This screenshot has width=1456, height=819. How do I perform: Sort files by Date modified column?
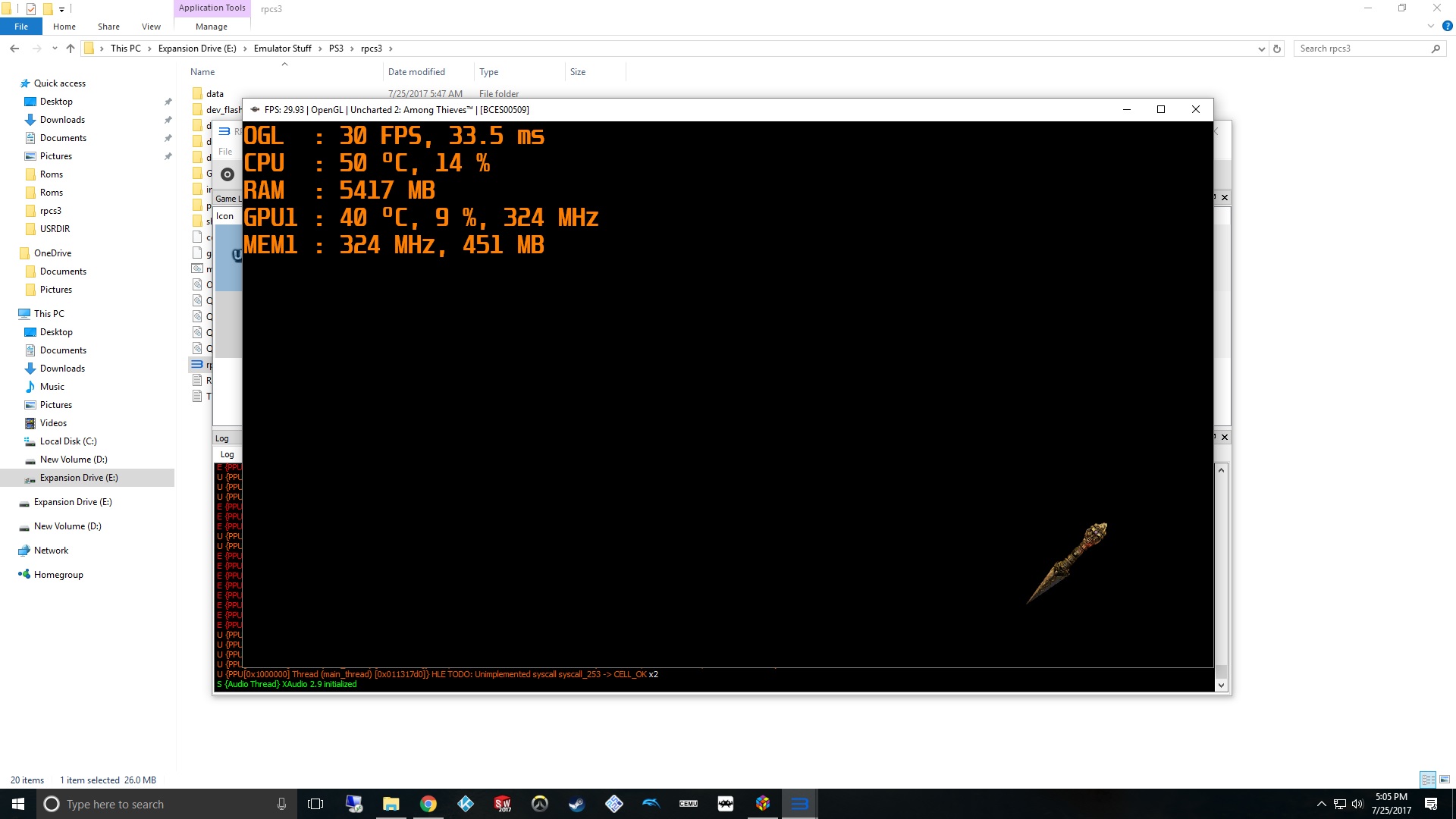click(x=416, y=72)
